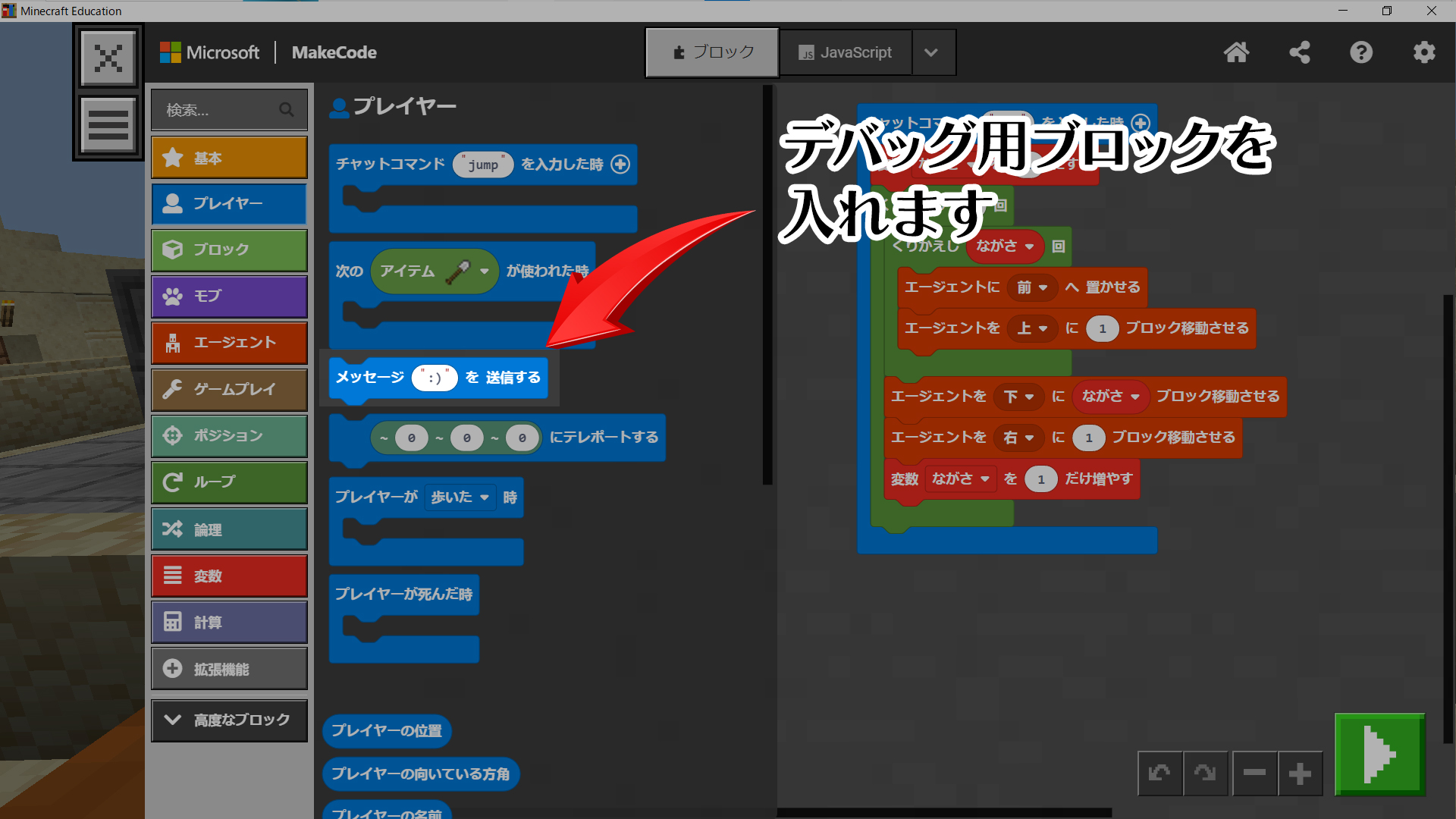Screen dimensions: 1456x819
Task: Switch to the ブロック editor tab
Action: coord(712,52)
